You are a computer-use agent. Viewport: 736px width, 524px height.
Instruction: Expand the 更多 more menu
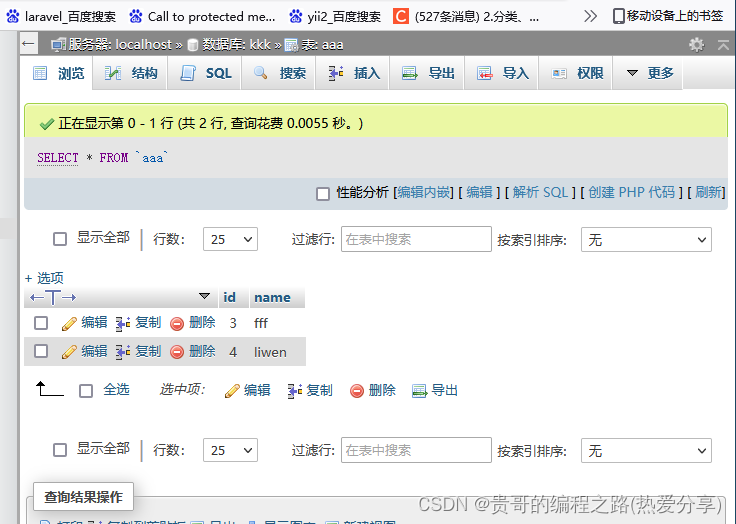[x=650, y=73]
